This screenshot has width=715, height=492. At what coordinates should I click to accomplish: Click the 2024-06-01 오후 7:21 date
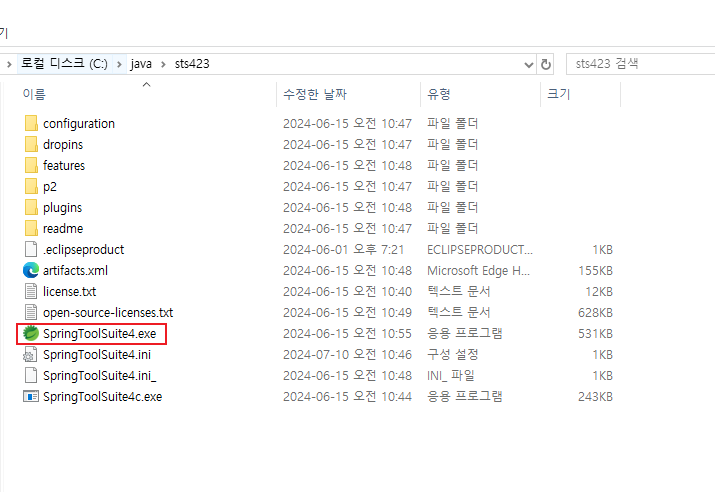click(x=343, y=250)
